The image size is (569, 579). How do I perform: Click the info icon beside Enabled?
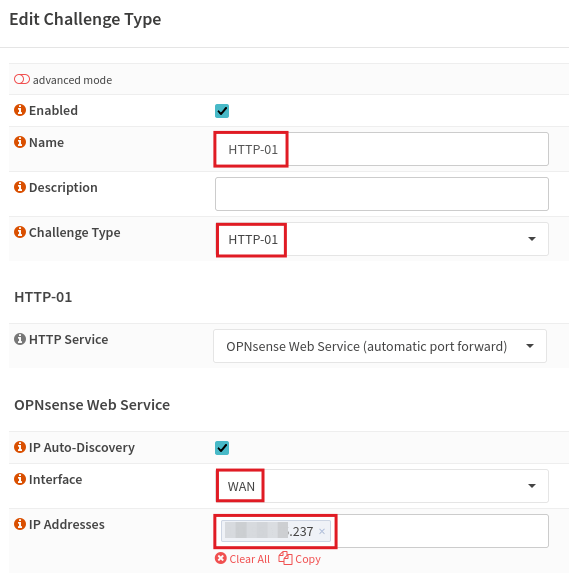click(20, 110)
